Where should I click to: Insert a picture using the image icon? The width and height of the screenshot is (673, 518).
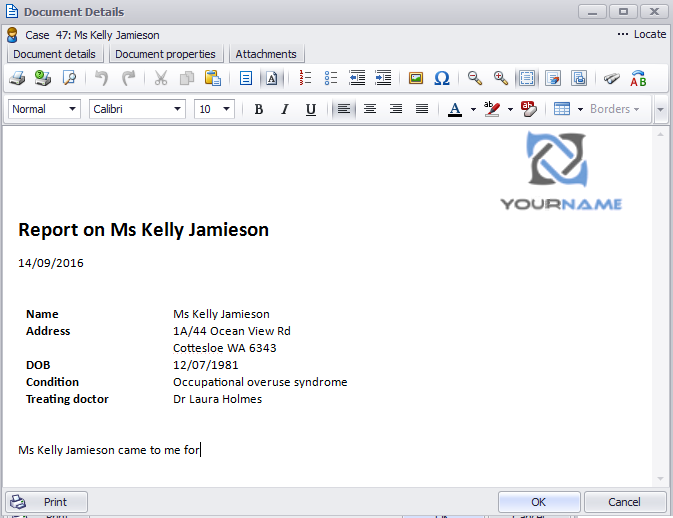(416, 78)
